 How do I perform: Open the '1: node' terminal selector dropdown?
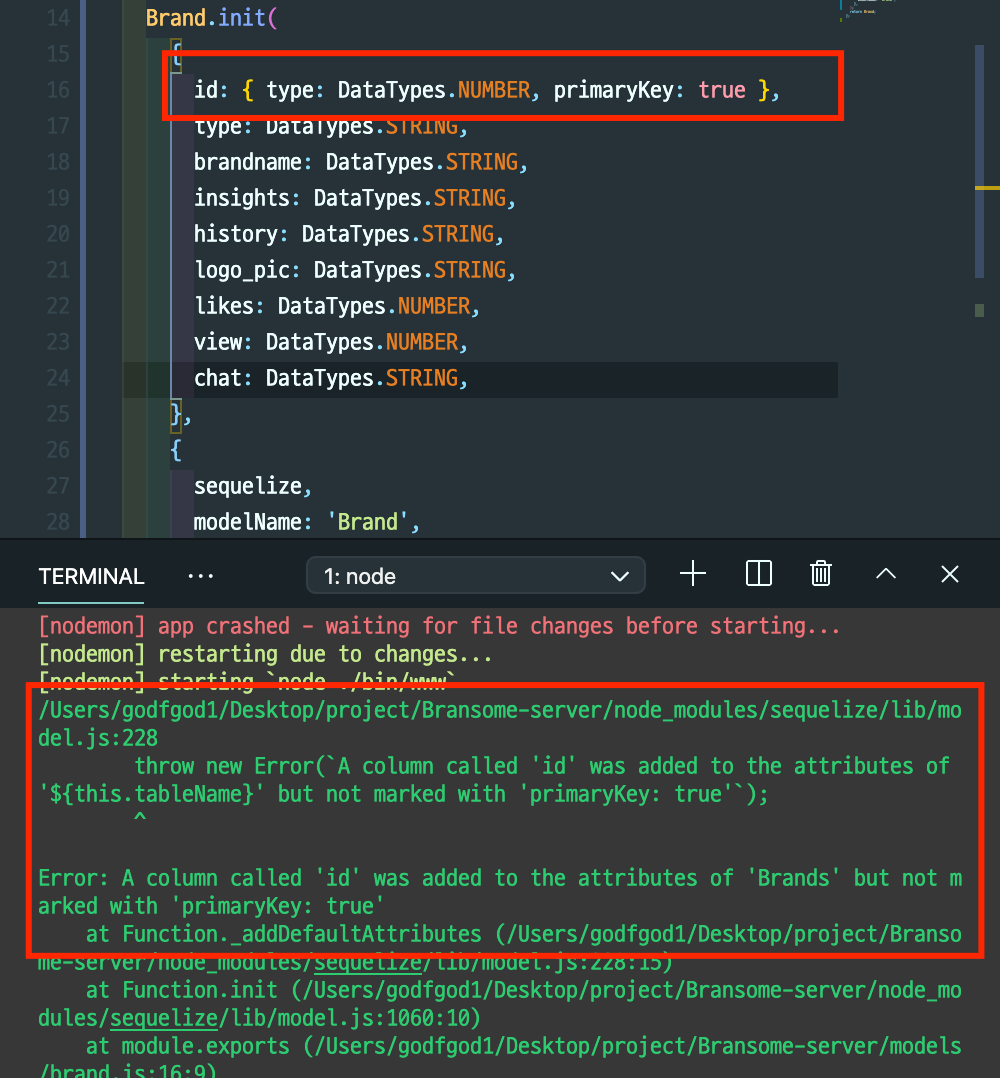[476, 575]
